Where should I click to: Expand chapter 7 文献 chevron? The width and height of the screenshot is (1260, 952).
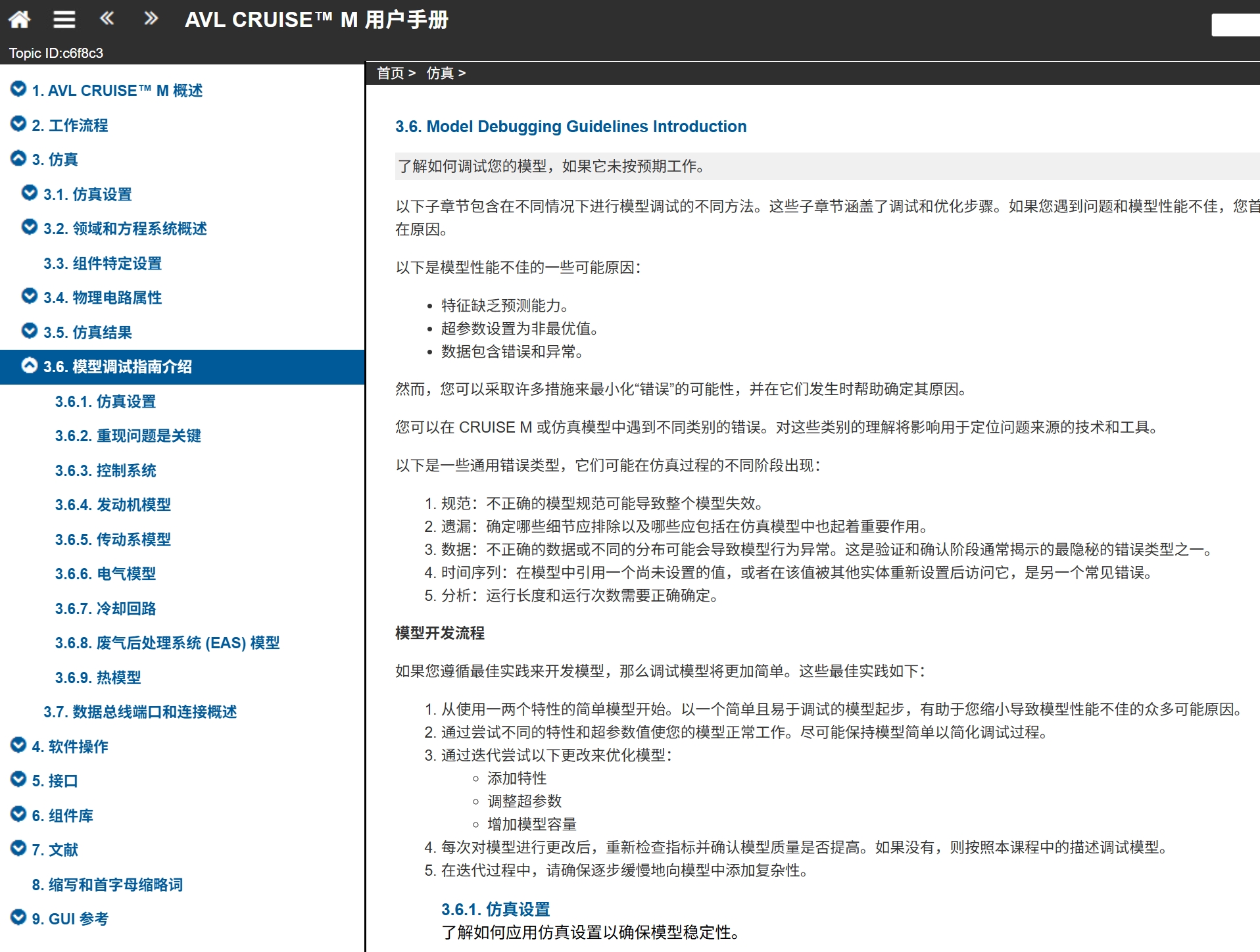click(x=18, y=848)
